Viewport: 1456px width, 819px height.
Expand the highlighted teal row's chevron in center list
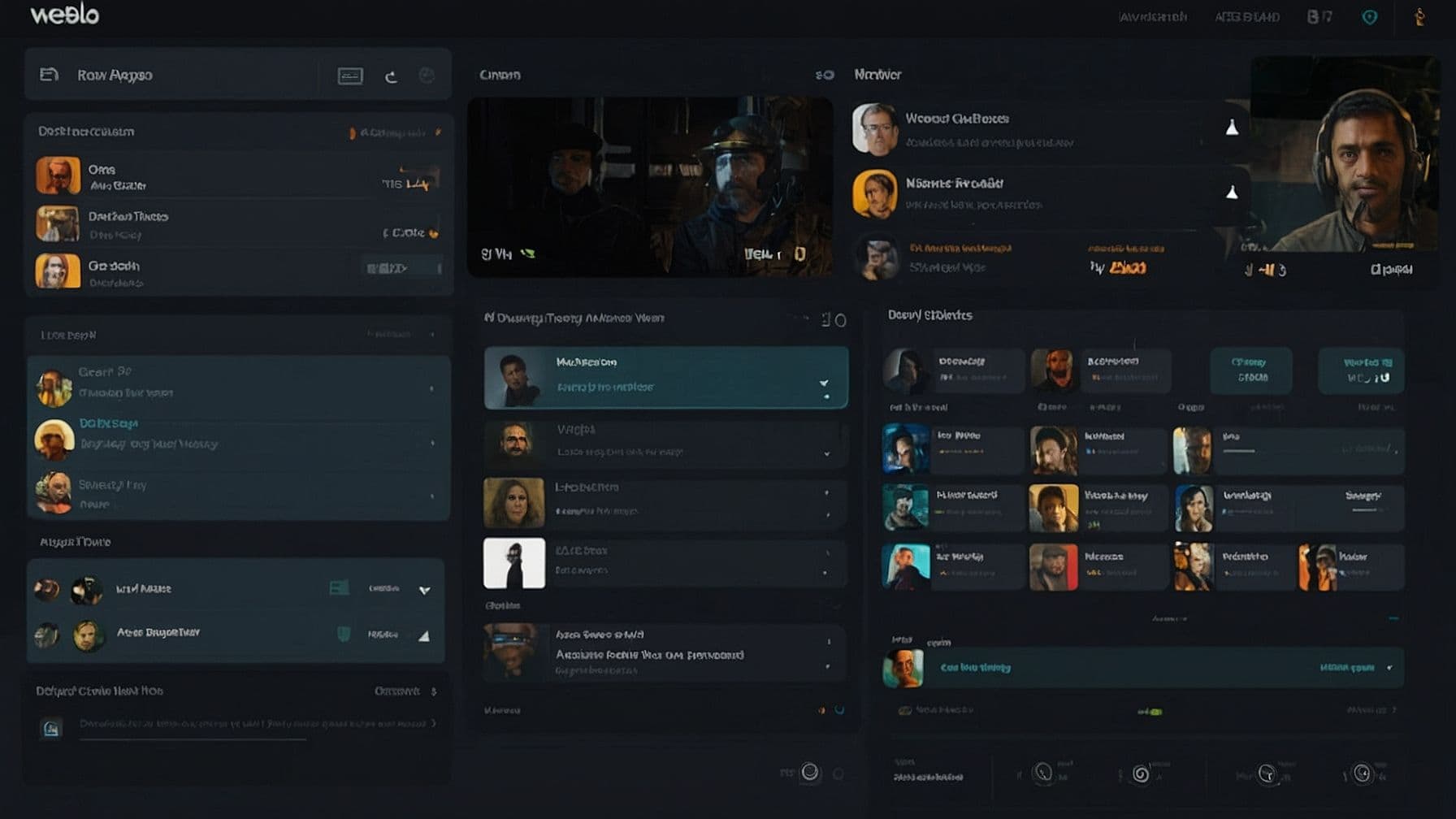pos(824,382)
